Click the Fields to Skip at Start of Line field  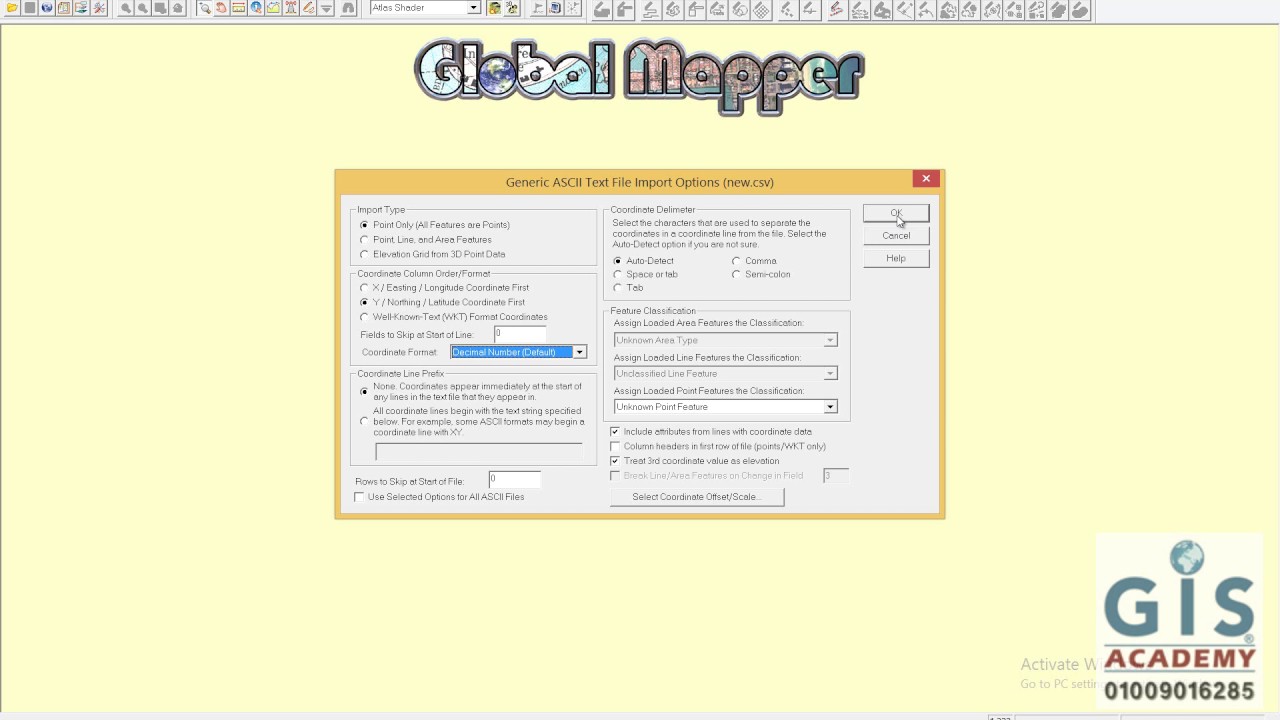(520, 334)
